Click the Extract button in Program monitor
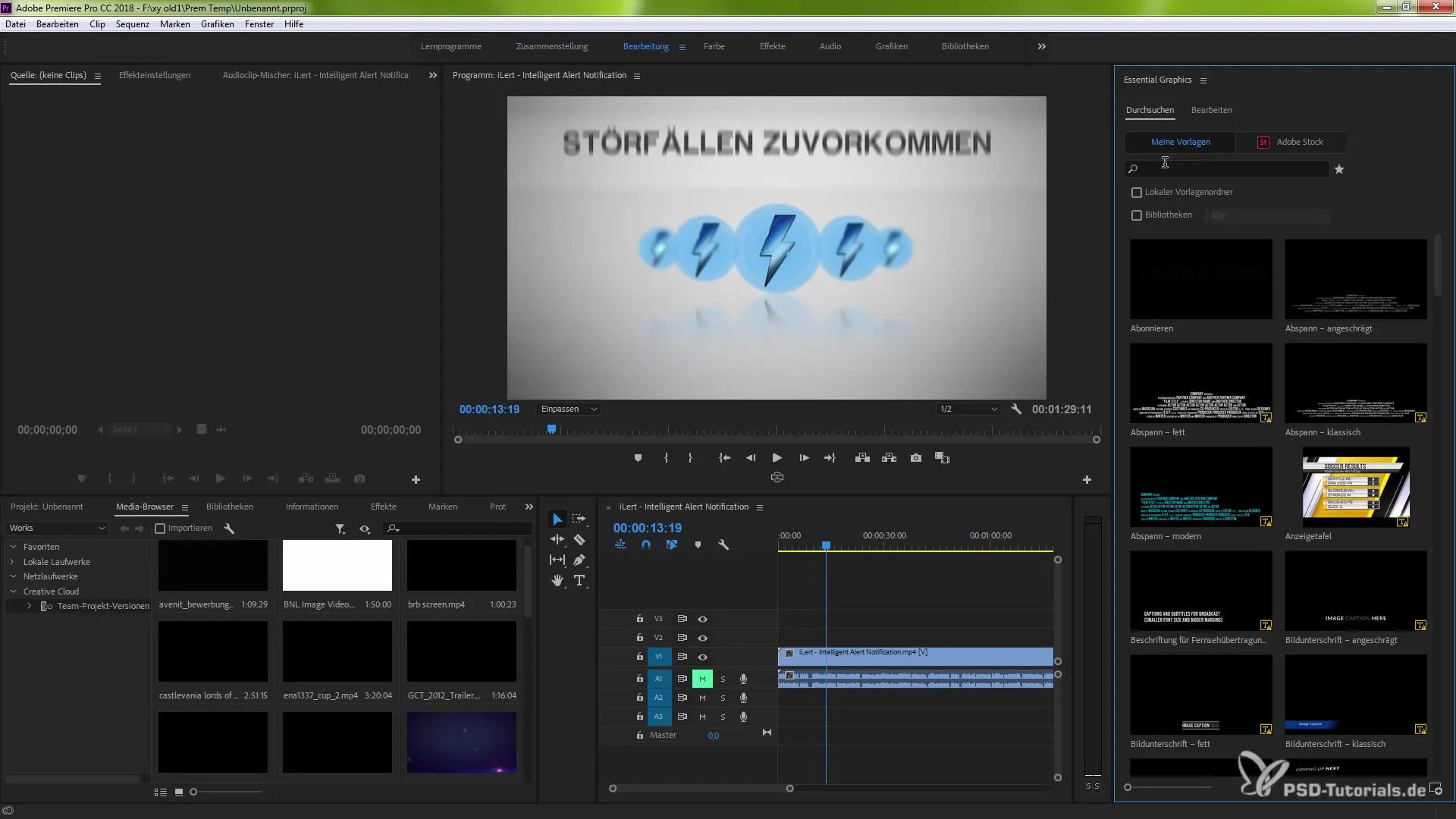The image size is (1456, 819). (x=889, y=458)
